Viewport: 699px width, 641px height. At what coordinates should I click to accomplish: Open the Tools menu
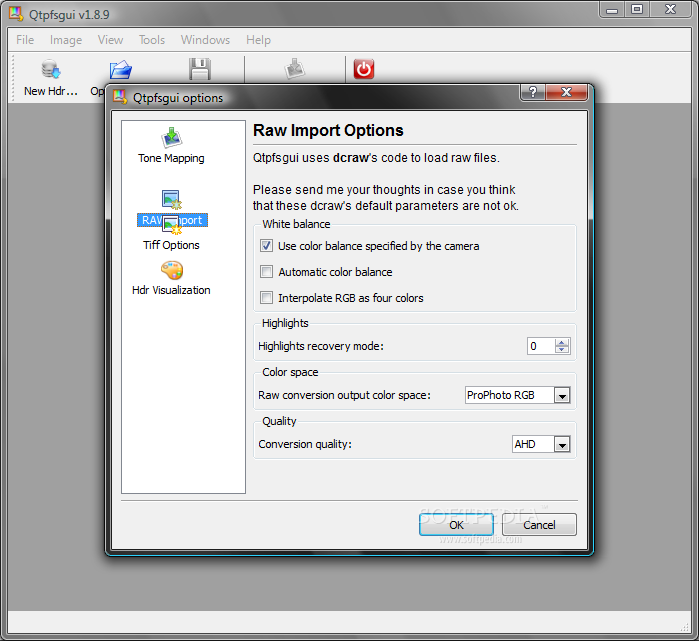pos(152,40)
